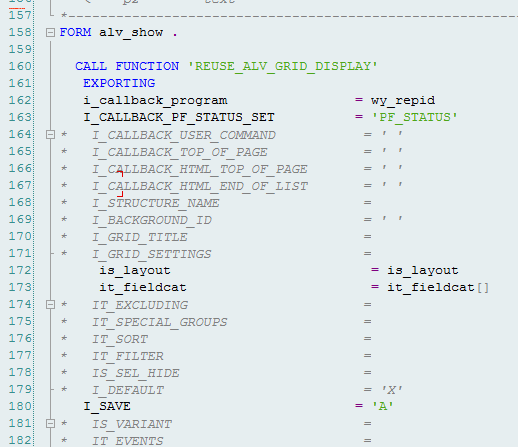
Task: Click the commented I_CALLBACK_HTML_TOP_OF_PAGE line
Action: click(200, 169)
